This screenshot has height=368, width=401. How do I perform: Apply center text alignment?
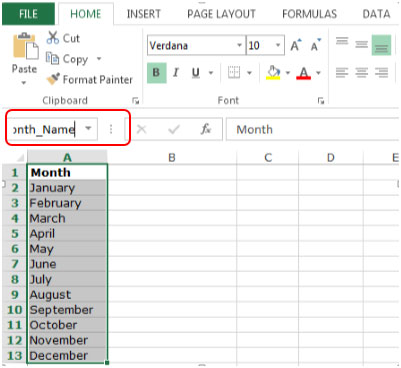point(361,72)
